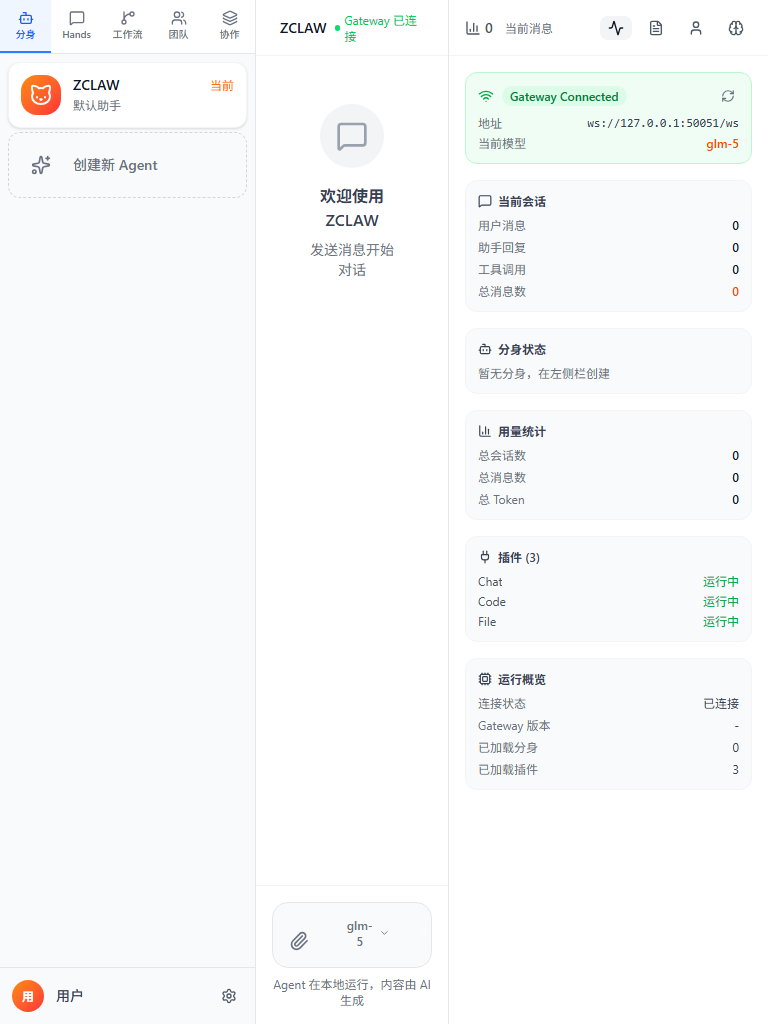Click the Chat plugin row
Screen dimensions: 768x1024
tap(608, 582)
